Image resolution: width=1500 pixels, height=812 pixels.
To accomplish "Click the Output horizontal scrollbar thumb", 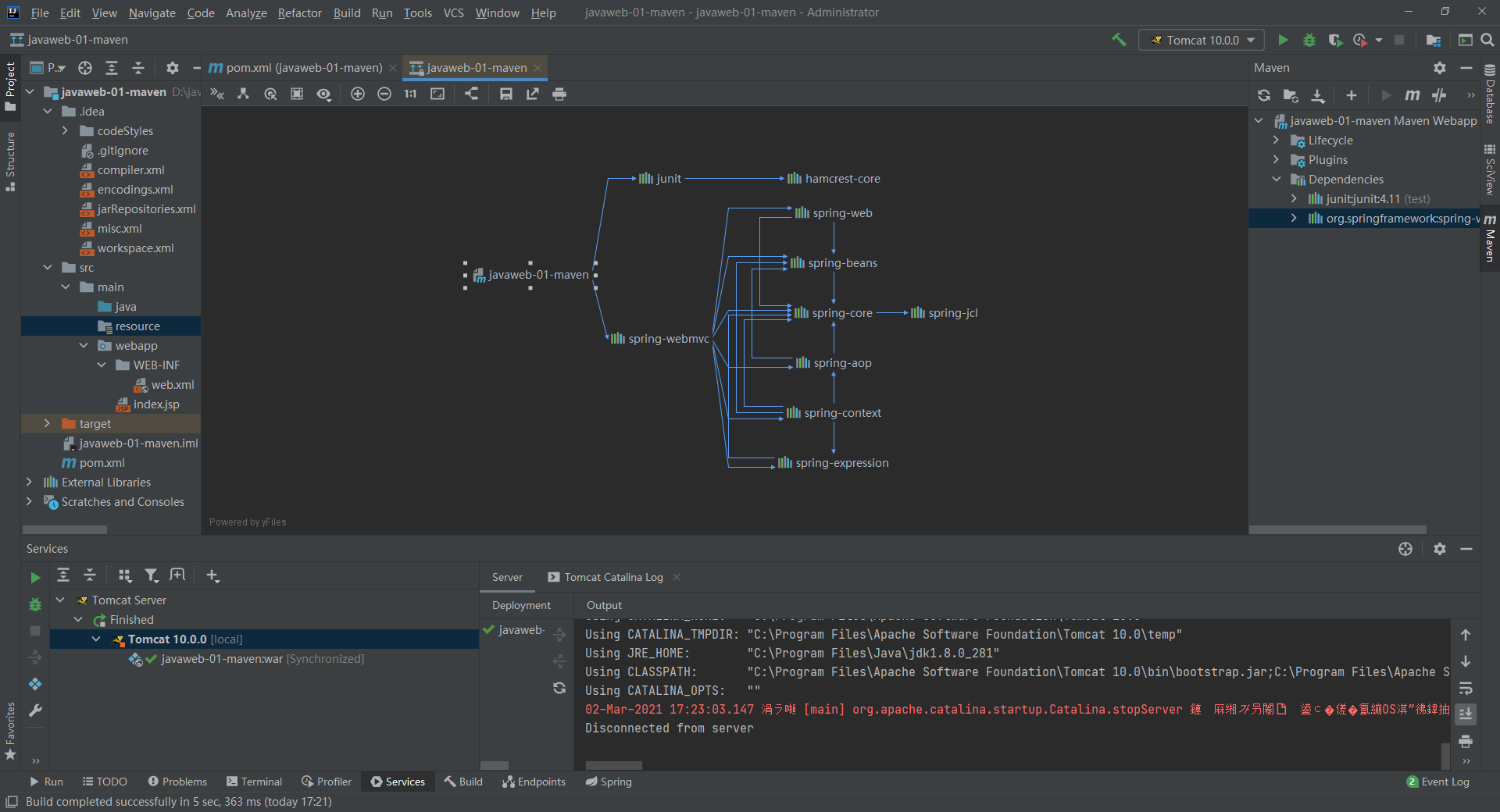I will pyautogui.click(x=614, y=765).
